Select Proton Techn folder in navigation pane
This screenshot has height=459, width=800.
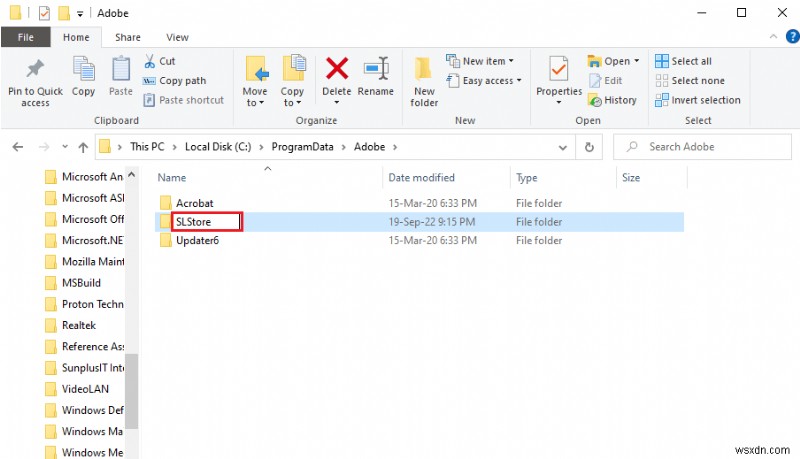85,304
